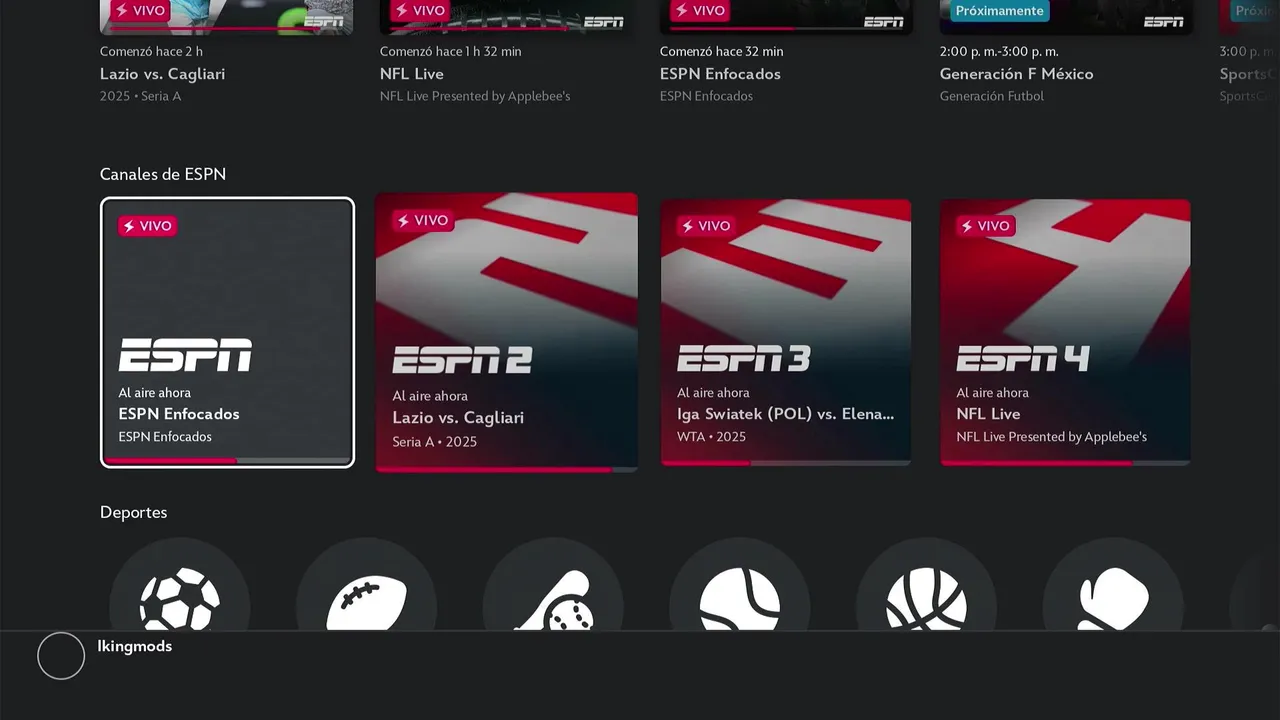Click the VIVO badge on ESPN 3 card

tap(706, 226)
